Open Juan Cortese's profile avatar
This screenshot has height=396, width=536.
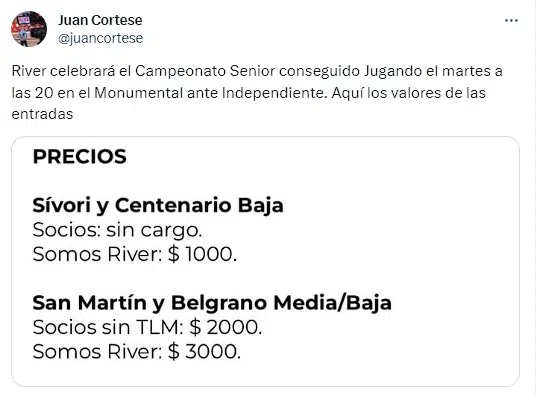(29, 29)
